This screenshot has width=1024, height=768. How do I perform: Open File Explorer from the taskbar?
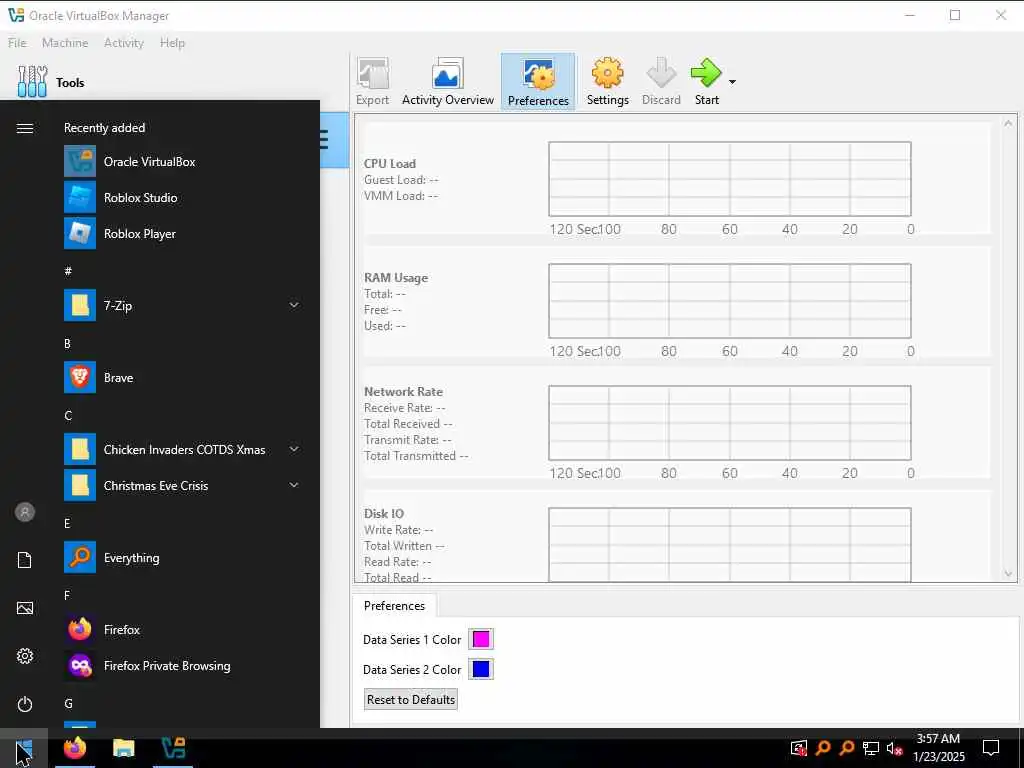click(x=123, y=748)
